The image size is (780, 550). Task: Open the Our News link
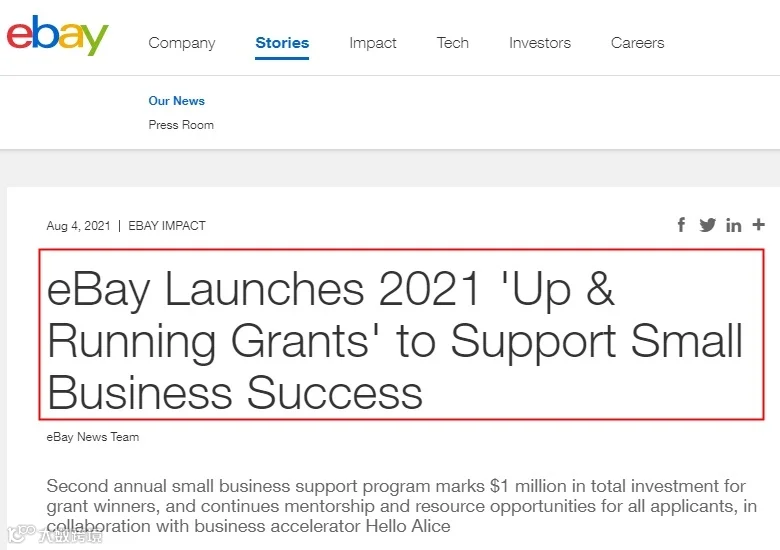click(177, 101)
